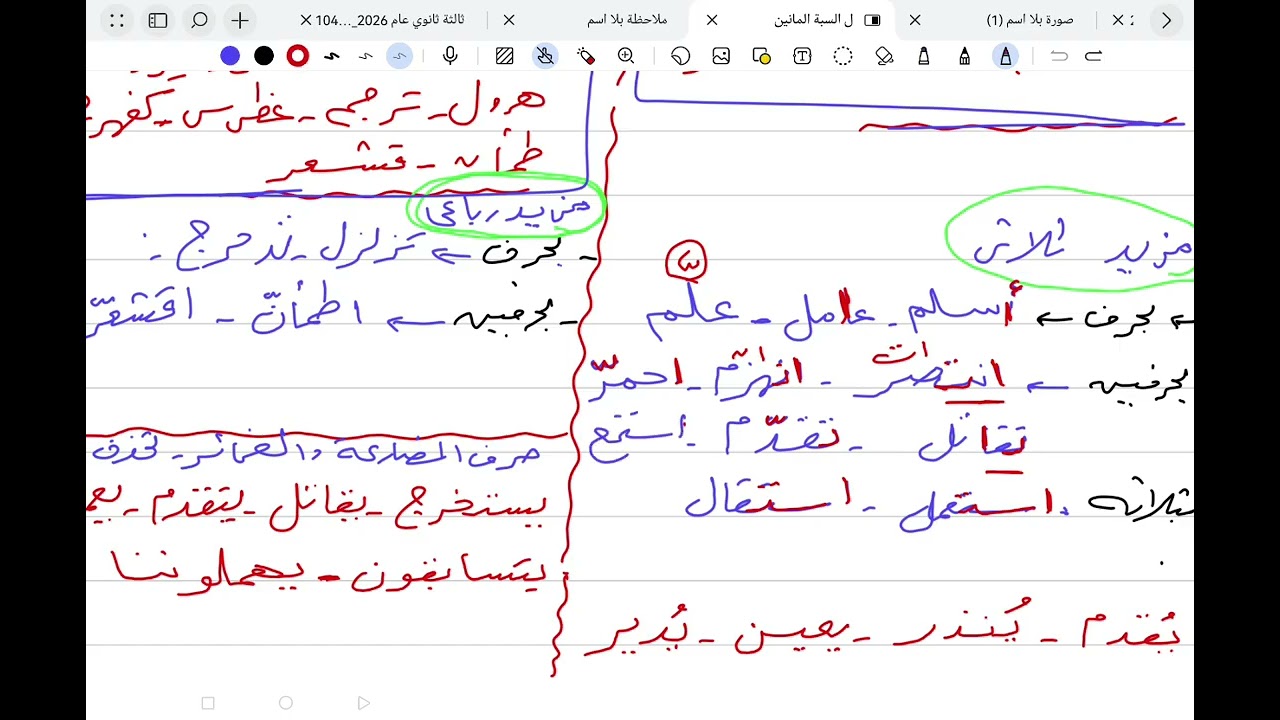Select the shape recognition tool

tap(681, 56)
